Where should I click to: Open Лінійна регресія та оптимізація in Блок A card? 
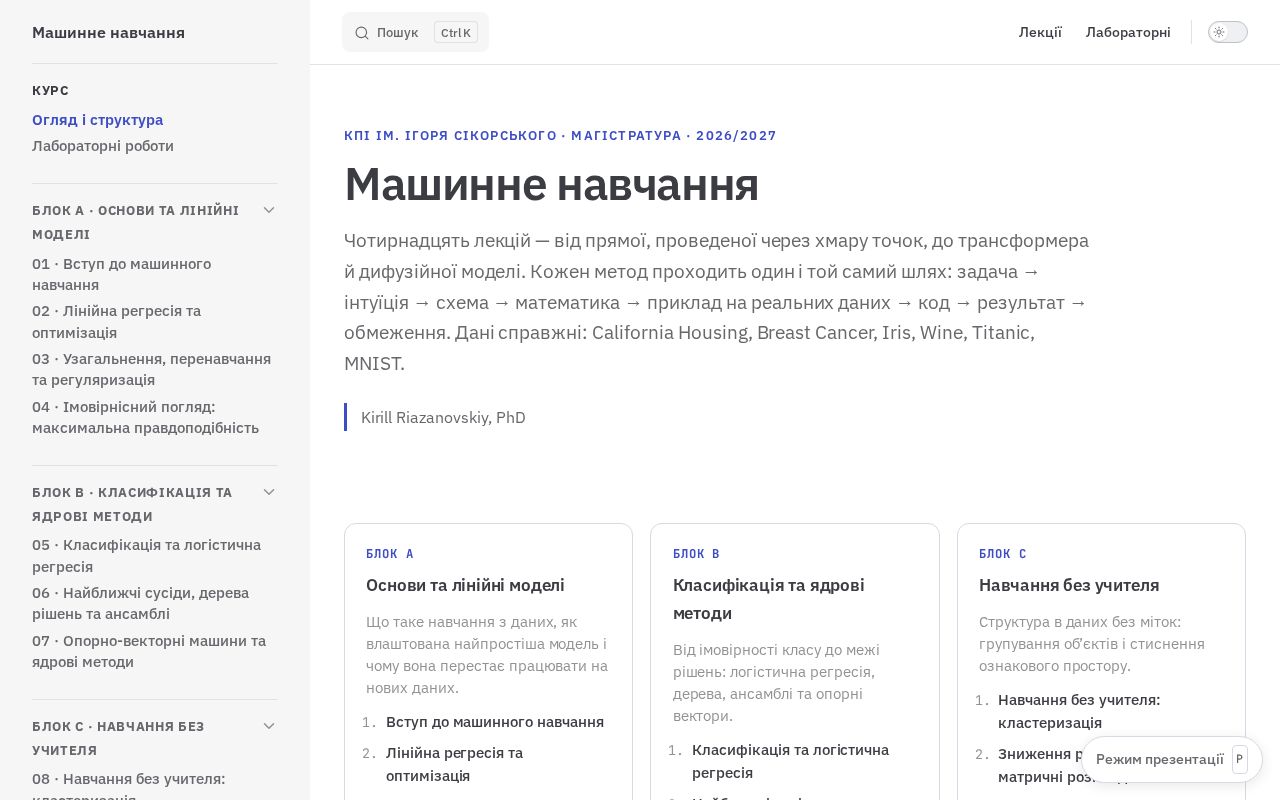pos(455,764)
